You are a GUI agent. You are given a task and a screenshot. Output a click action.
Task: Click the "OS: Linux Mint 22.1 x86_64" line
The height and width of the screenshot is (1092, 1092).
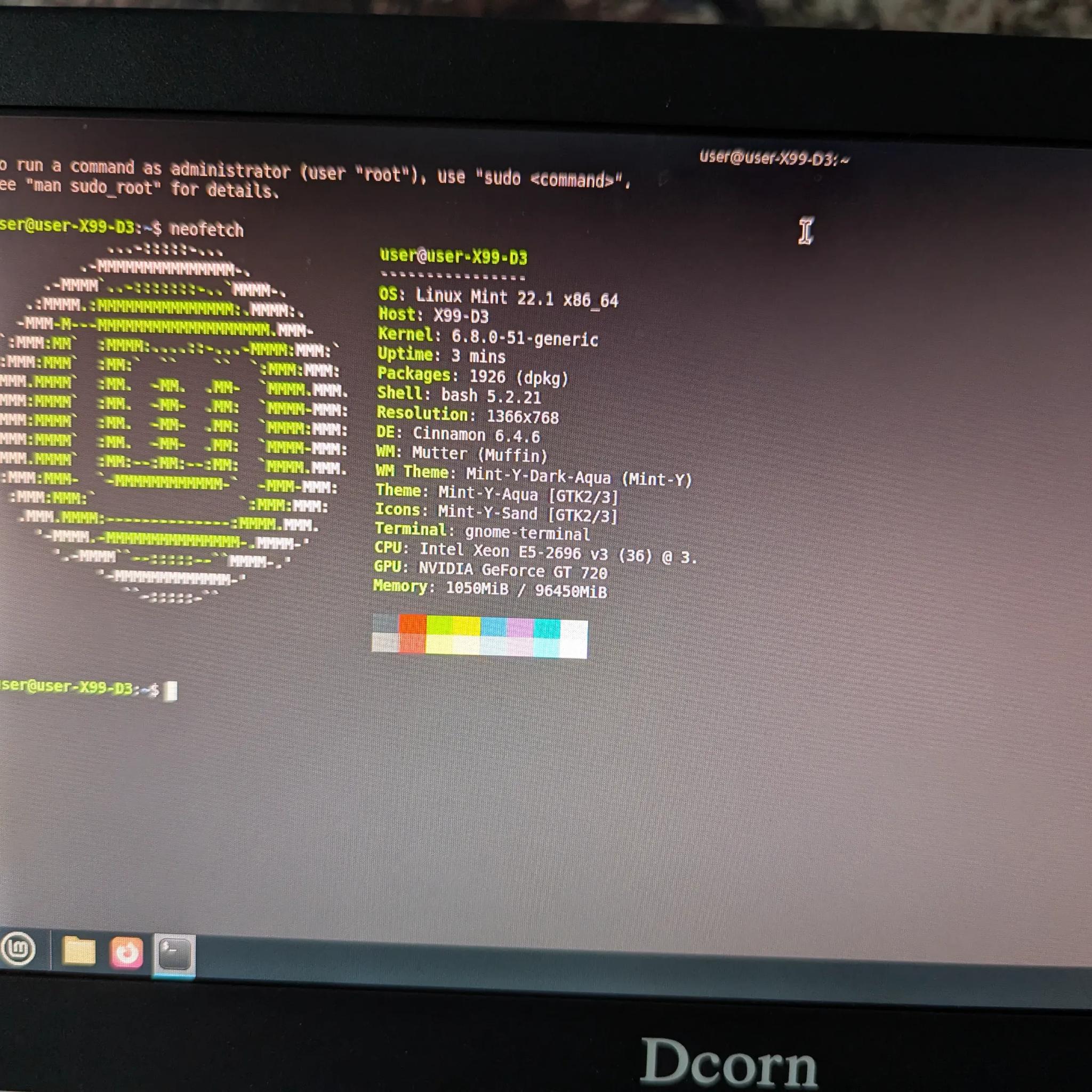(499, 298)
